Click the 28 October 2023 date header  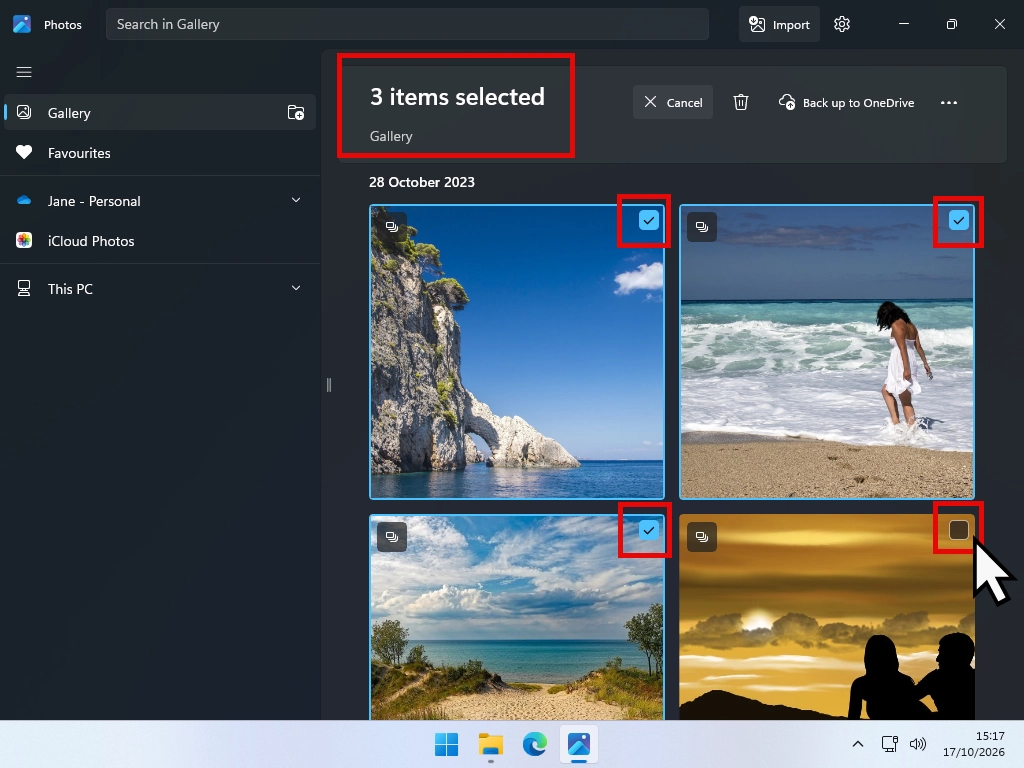(422, 182)
